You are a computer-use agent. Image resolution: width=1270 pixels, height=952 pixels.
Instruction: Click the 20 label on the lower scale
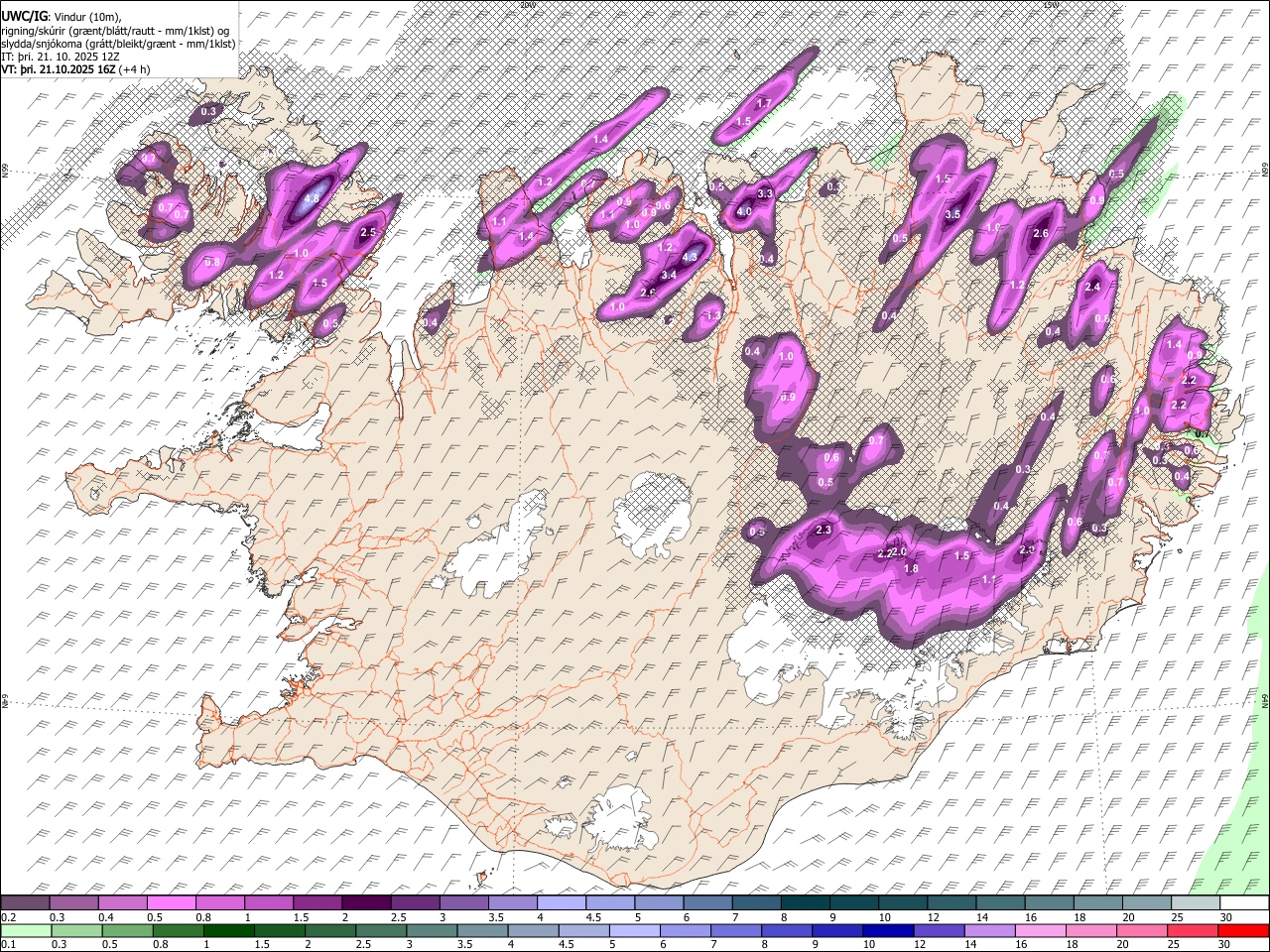1123,944
